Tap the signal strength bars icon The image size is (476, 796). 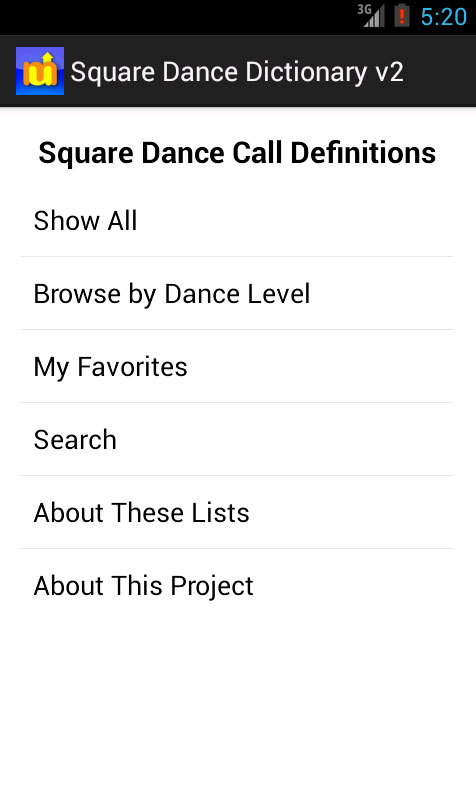click(x=375, y=17)
